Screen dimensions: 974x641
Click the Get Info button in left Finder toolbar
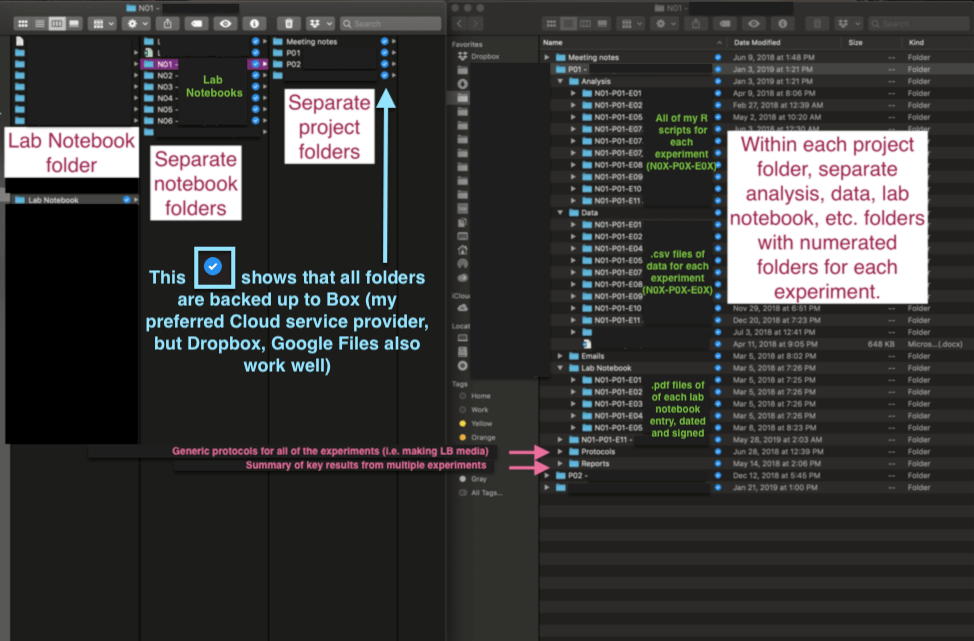(255, 23)
